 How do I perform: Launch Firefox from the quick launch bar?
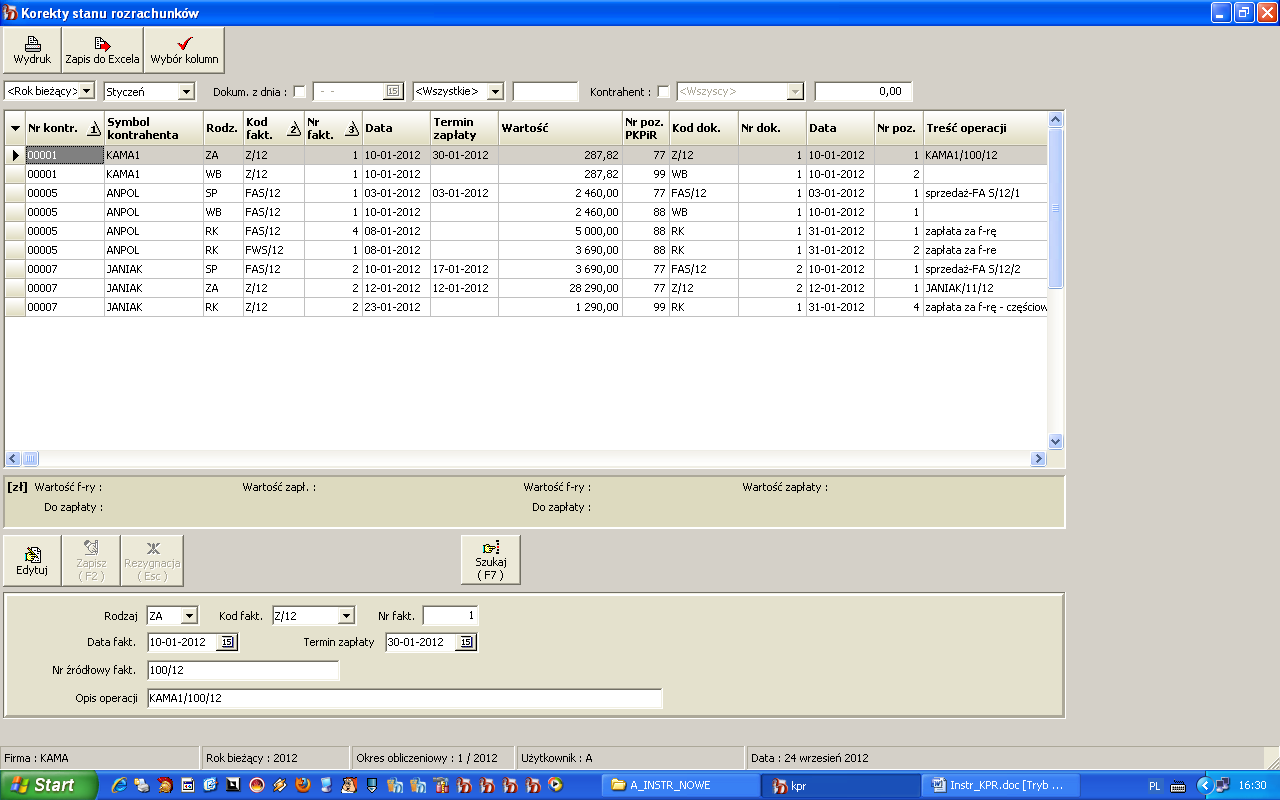pos(304,785)
